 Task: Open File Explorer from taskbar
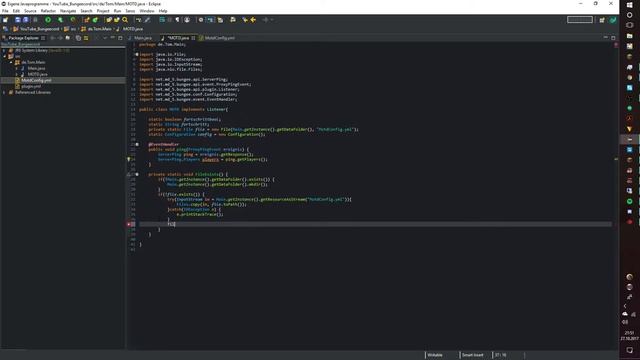click(x=629, y=36)
